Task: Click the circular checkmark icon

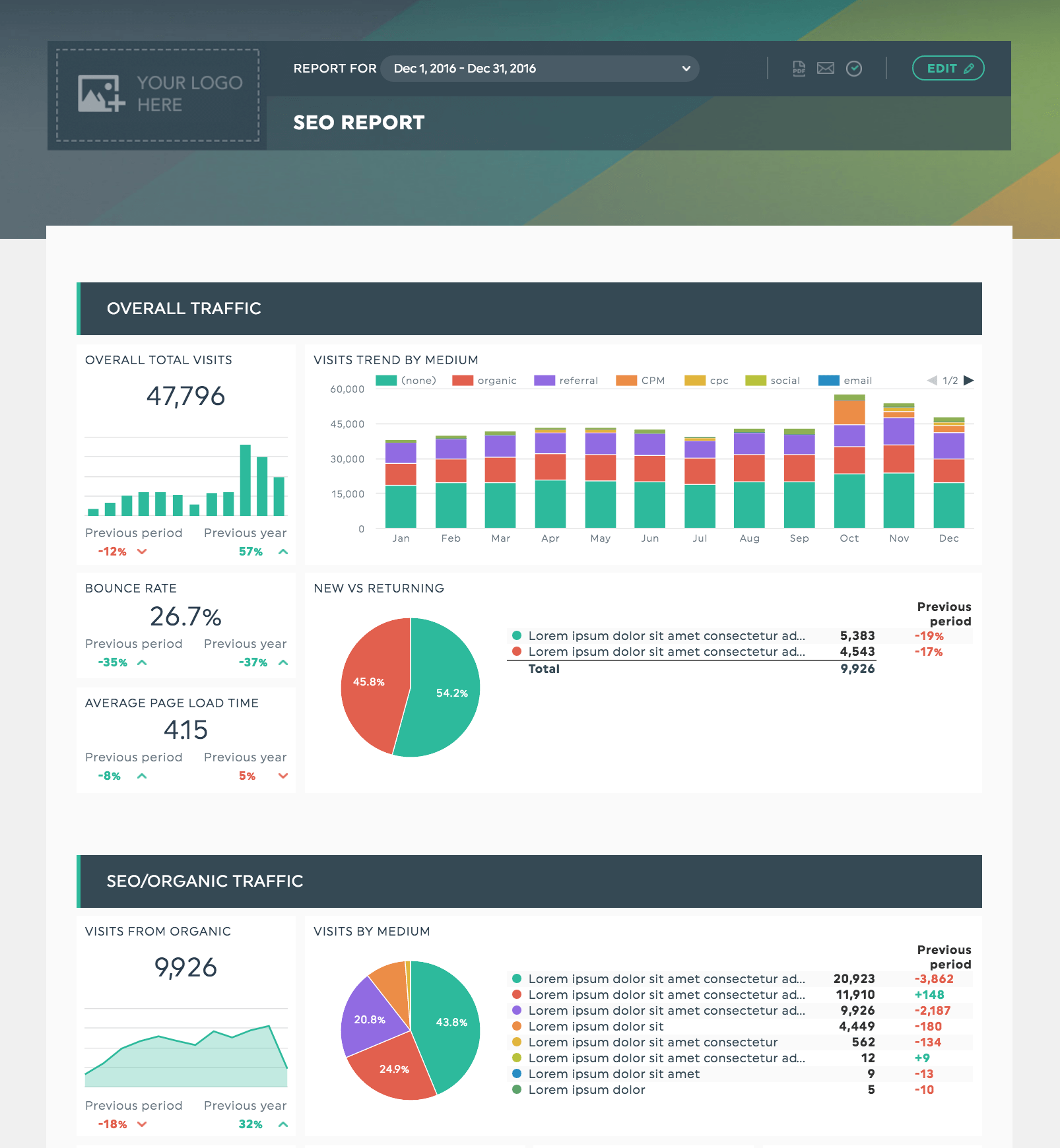Action: coord(854,69)
